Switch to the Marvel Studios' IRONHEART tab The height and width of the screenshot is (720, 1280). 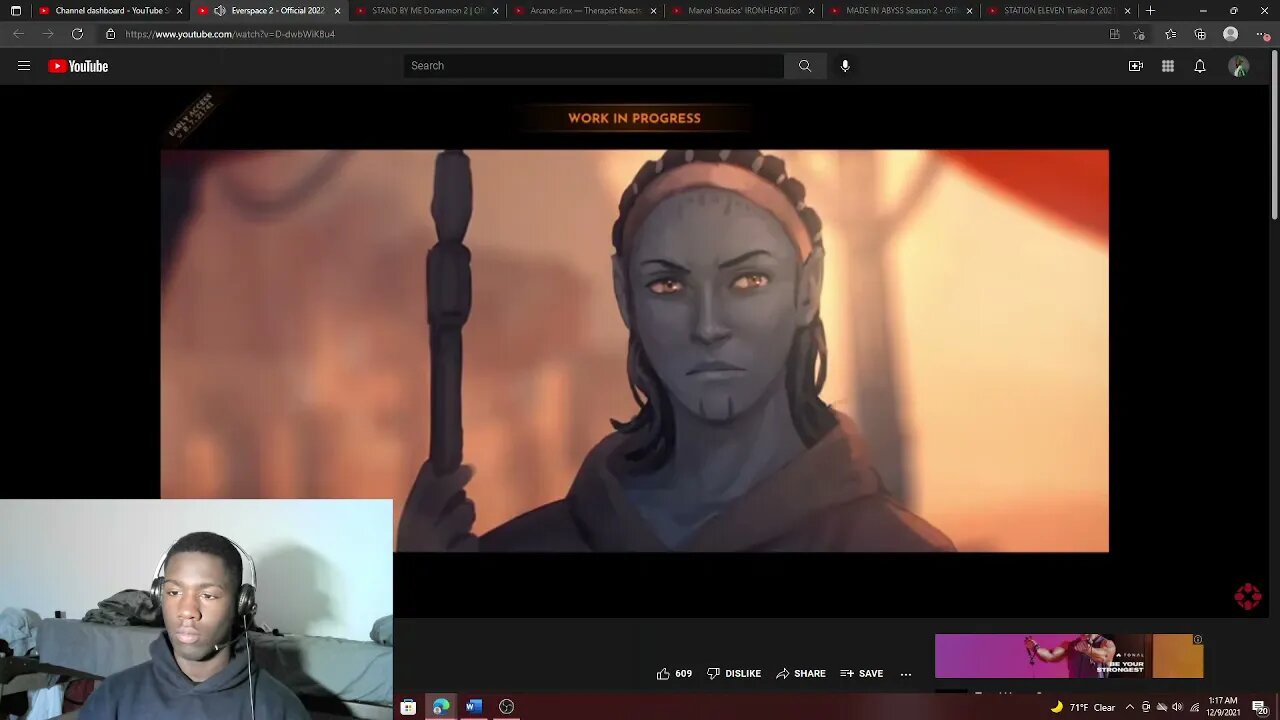(x=744, y=11)
